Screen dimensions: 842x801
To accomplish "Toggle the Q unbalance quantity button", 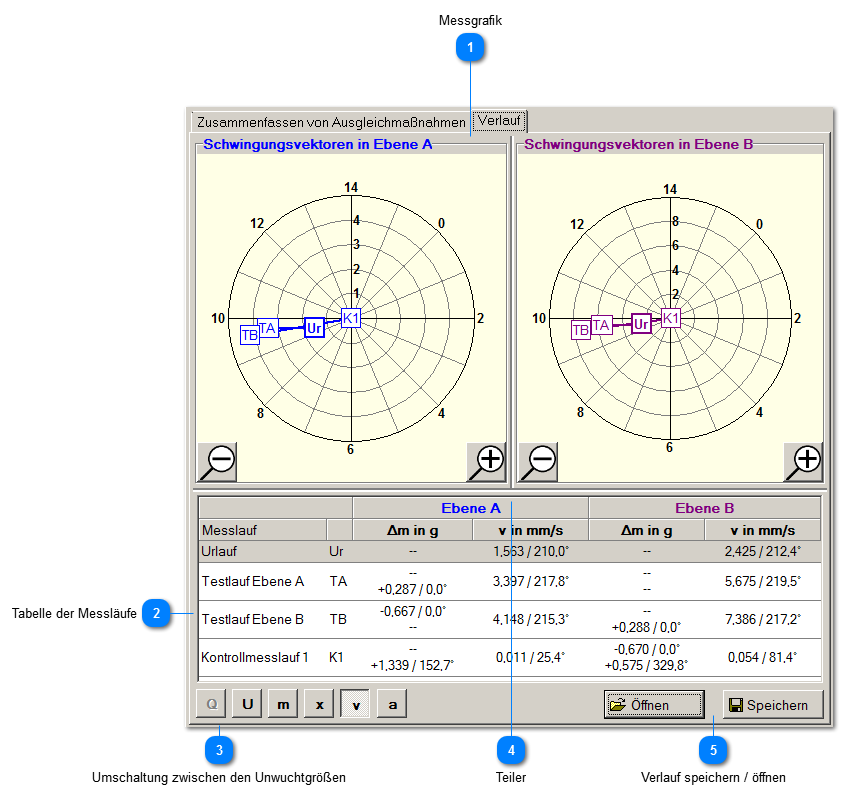I will point(211,705).
